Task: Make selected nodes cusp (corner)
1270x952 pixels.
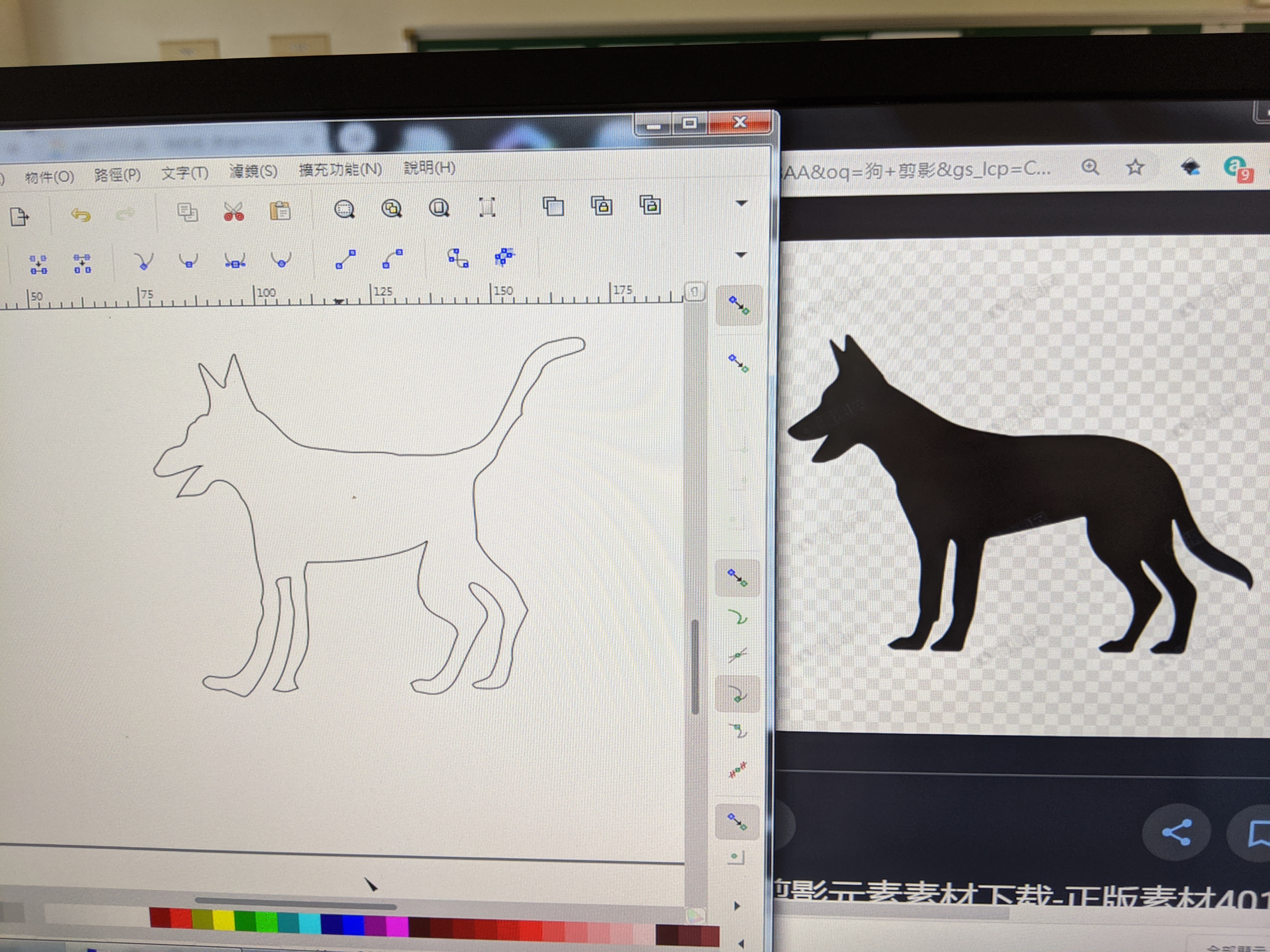Action: [x=144, y=262]
